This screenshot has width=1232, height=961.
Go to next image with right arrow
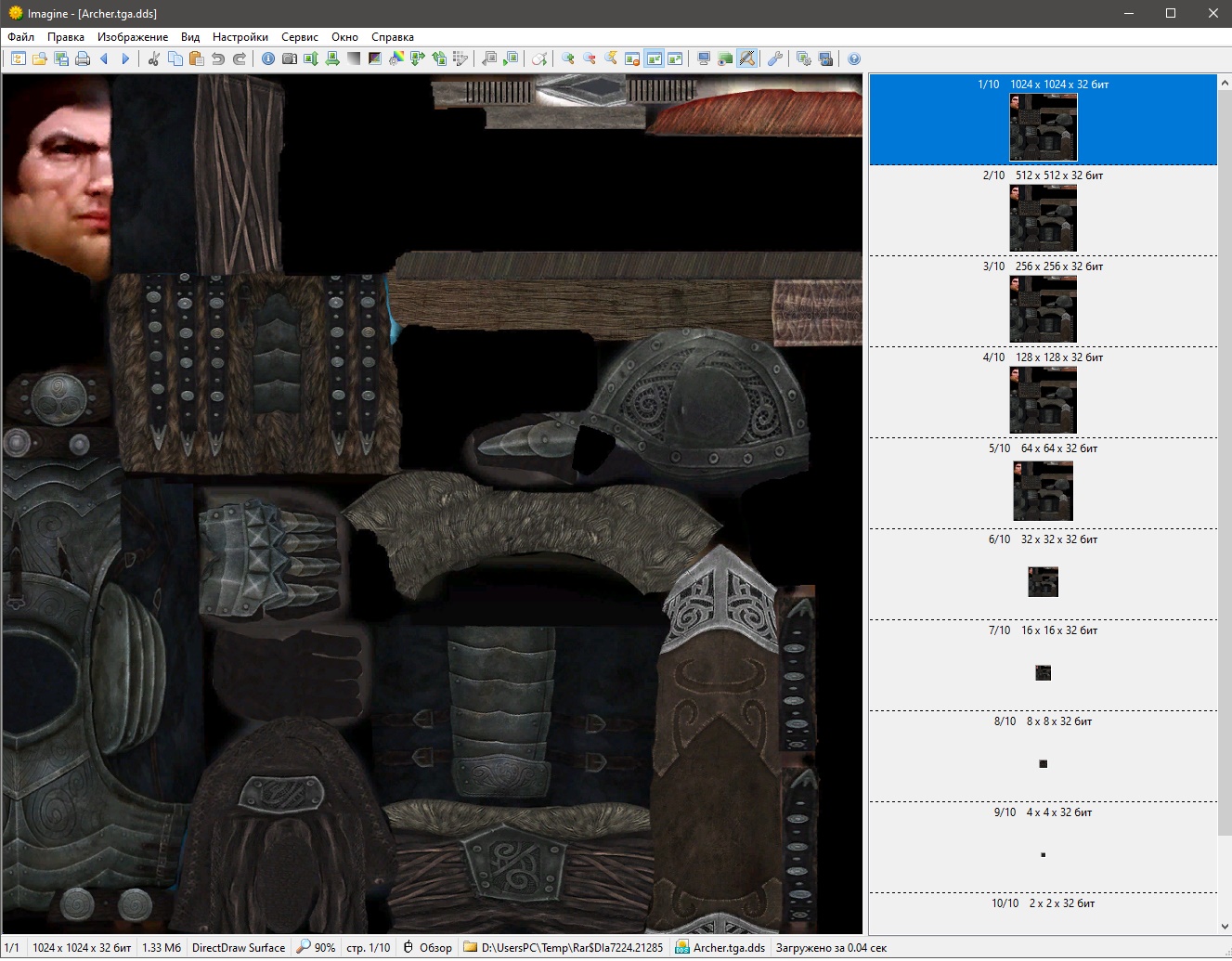point(125,58)
